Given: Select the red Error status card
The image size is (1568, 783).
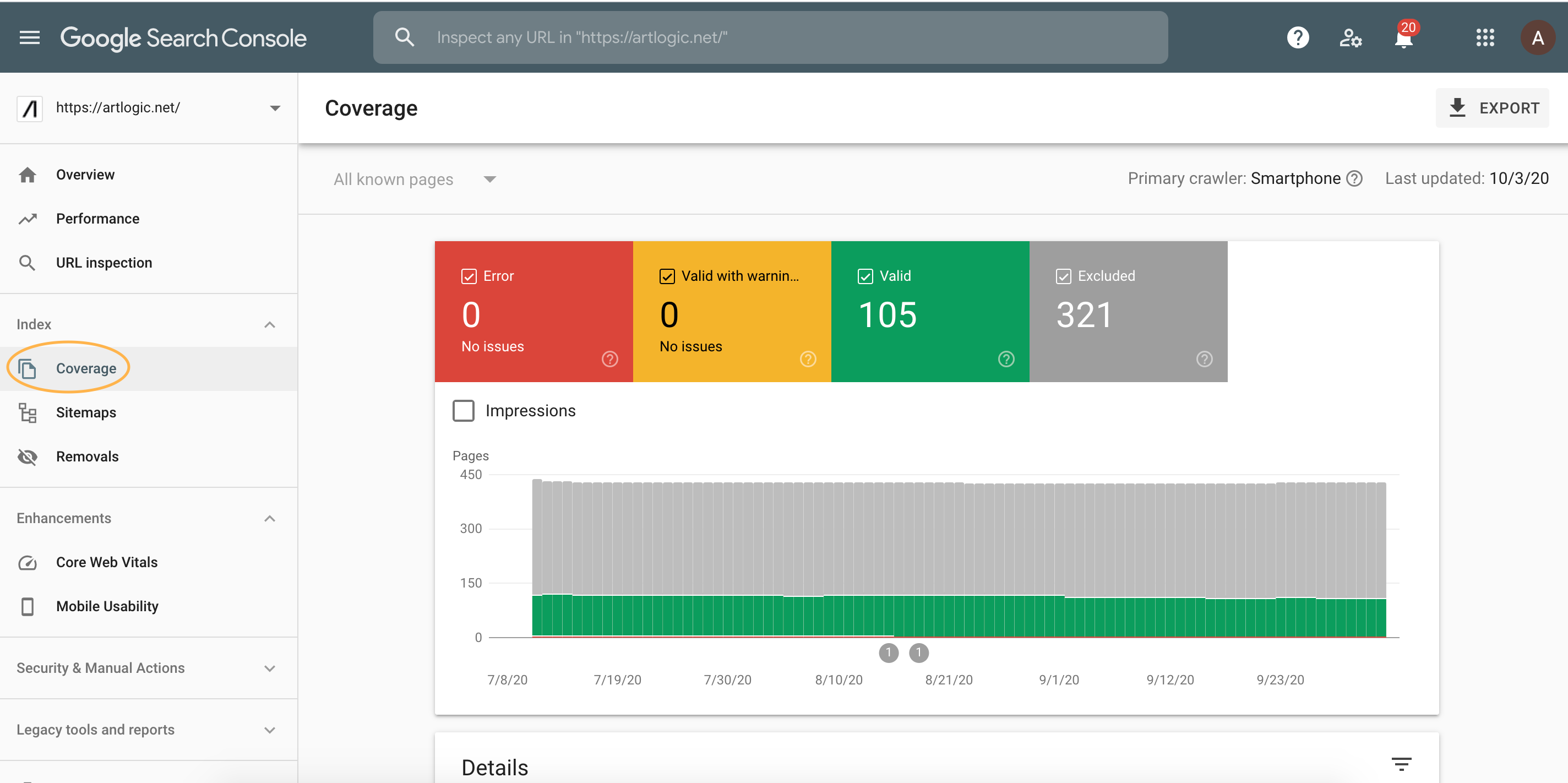Looking at the screenshot, I should [x=533, y=312].
